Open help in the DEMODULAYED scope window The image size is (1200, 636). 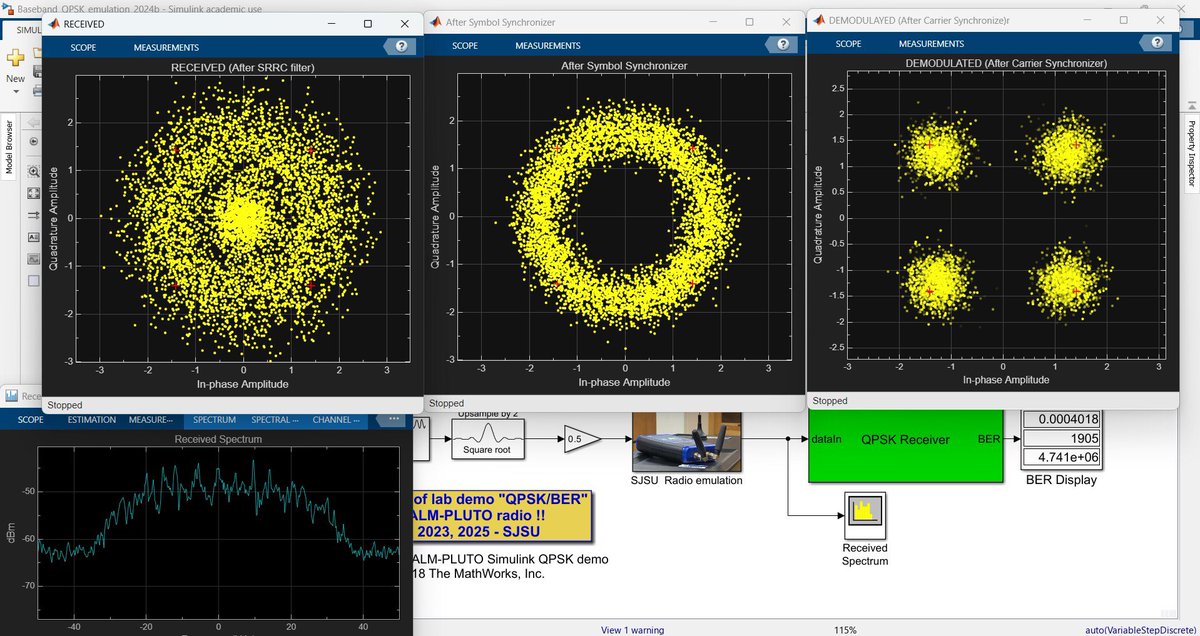1155,44
